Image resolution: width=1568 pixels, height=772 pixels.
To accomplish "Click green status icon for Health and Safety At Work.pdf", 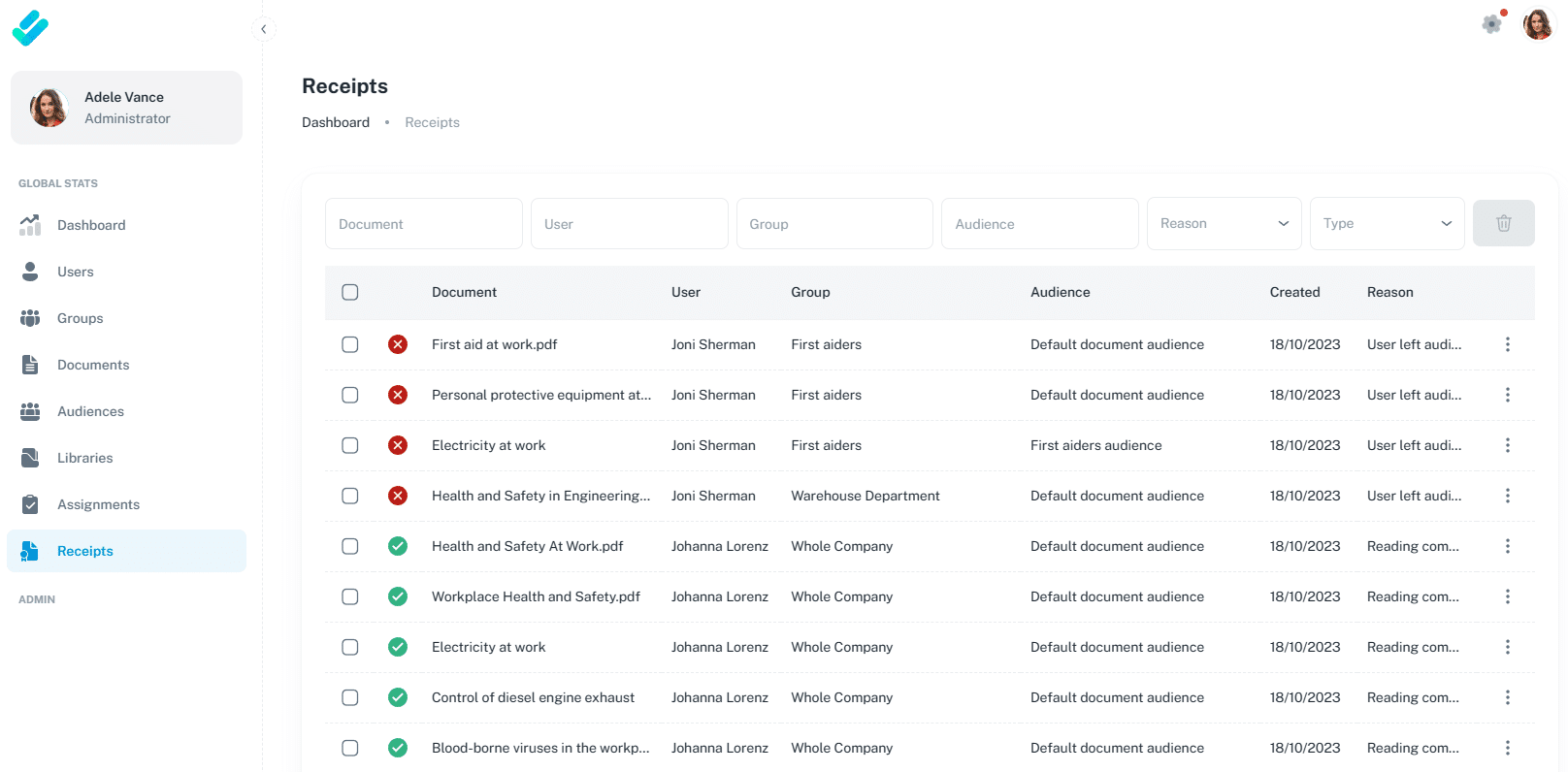I will (398, 546).
